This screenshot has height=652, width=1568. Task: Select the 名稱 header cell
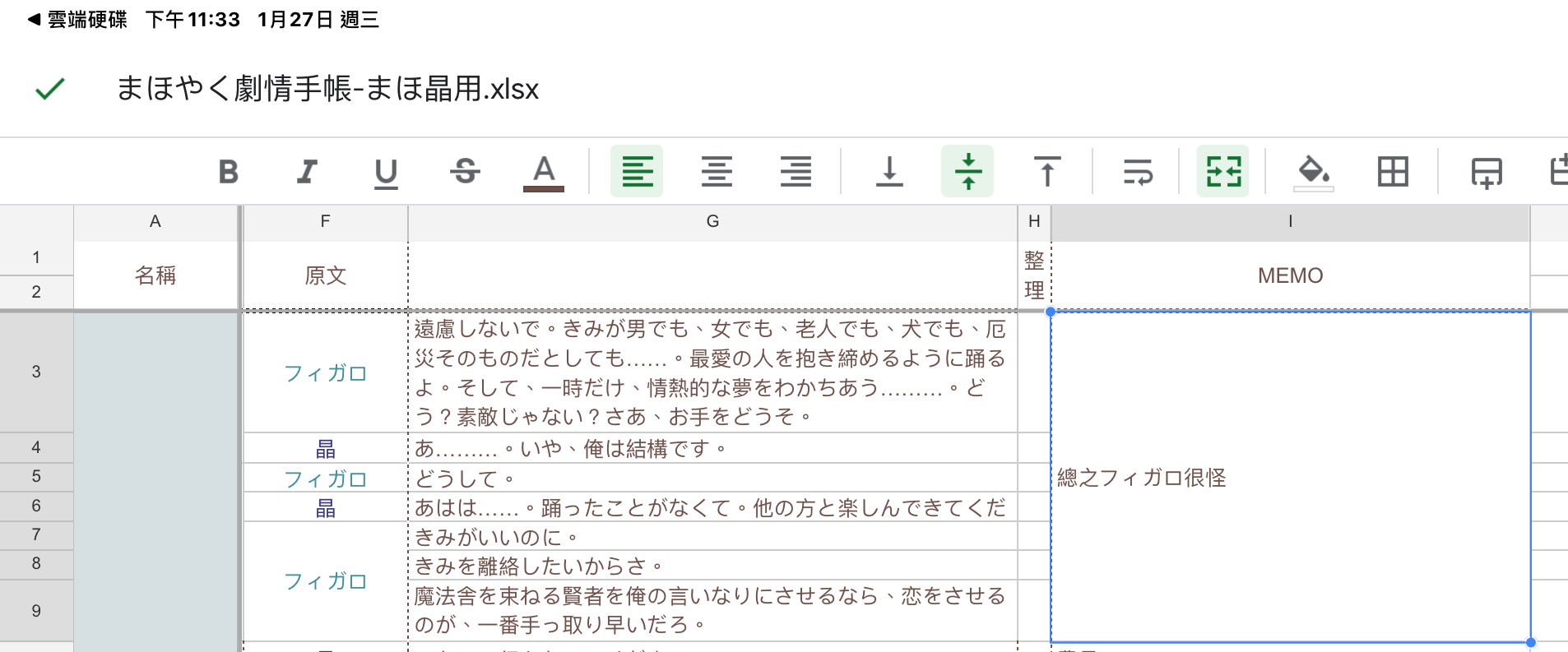[x=155, y=275]
